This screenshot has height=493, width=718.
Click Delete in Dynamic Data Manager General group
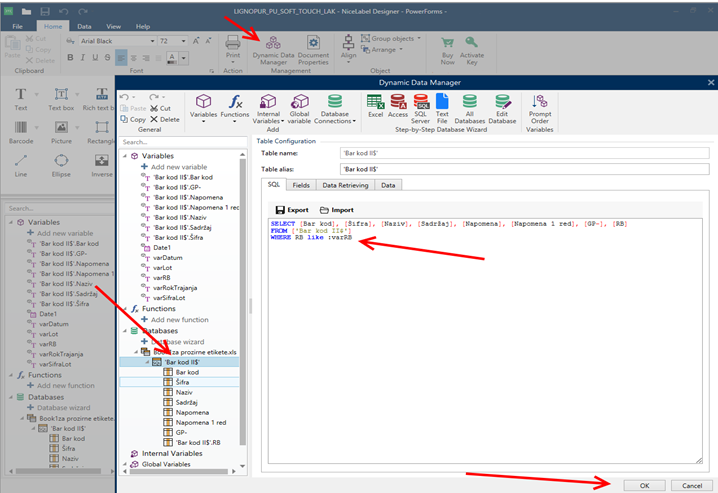164,119
